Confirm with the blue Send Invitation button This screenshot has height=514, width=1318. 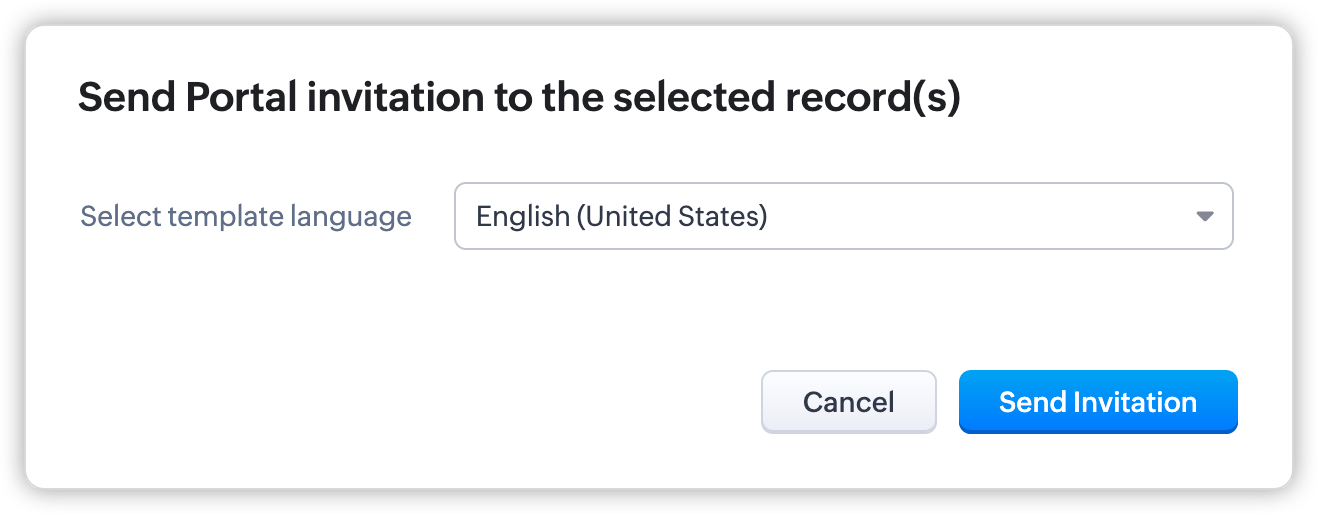point(1098,402)
